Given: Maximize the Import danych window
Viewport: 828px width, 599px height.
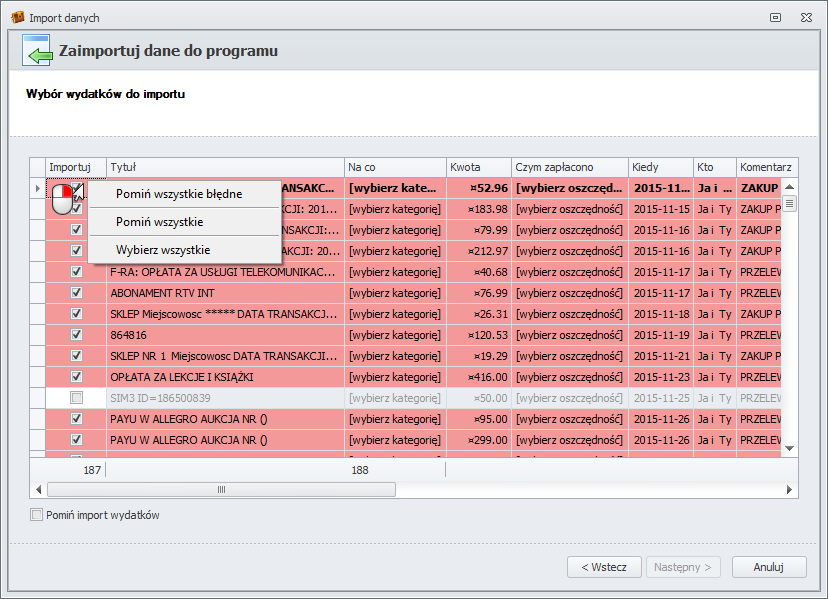Looking at the screenshot, I should 776,18.
